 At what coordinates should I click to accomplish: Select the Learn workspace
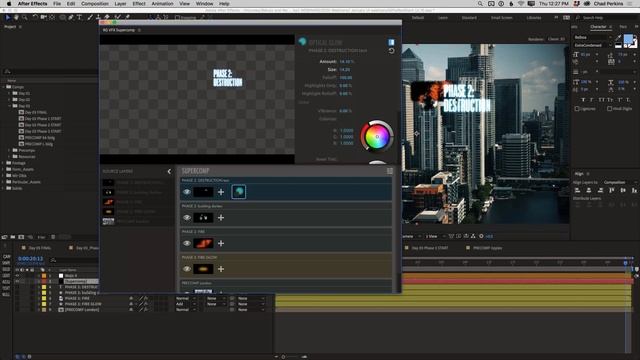[442, 18]
